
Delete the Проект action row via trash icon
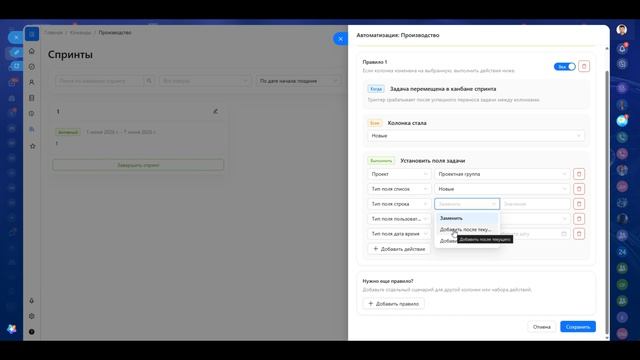(x=579, y=174)
